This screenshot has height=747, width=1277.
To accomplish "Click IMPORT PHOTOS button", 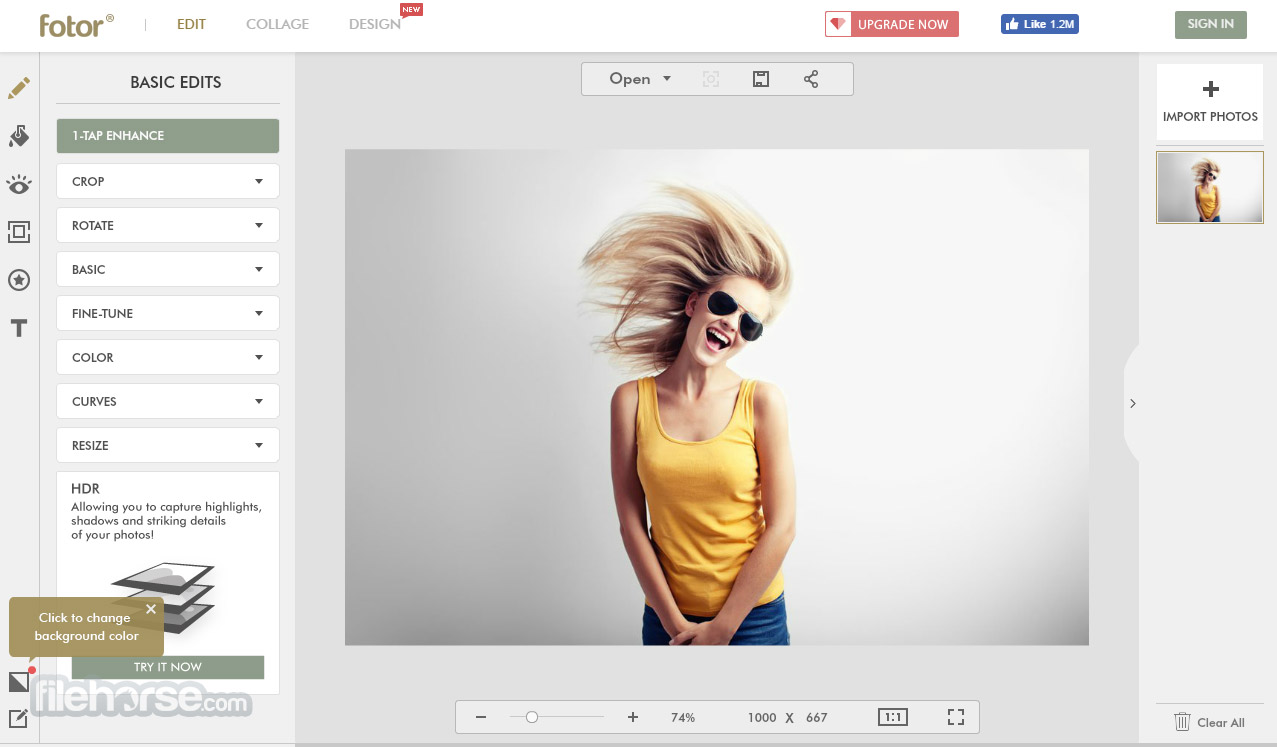I will (x=1210, y=103).
